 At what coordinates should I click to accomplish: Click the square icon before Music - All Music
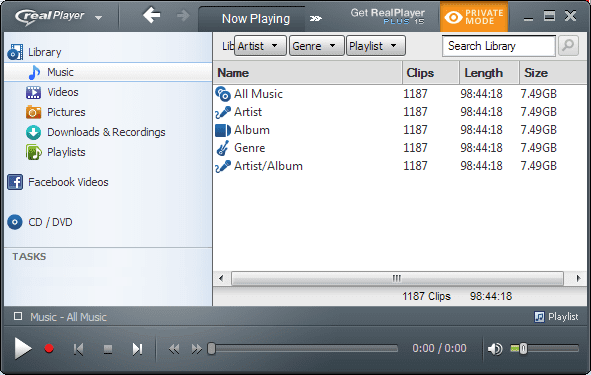18,316
